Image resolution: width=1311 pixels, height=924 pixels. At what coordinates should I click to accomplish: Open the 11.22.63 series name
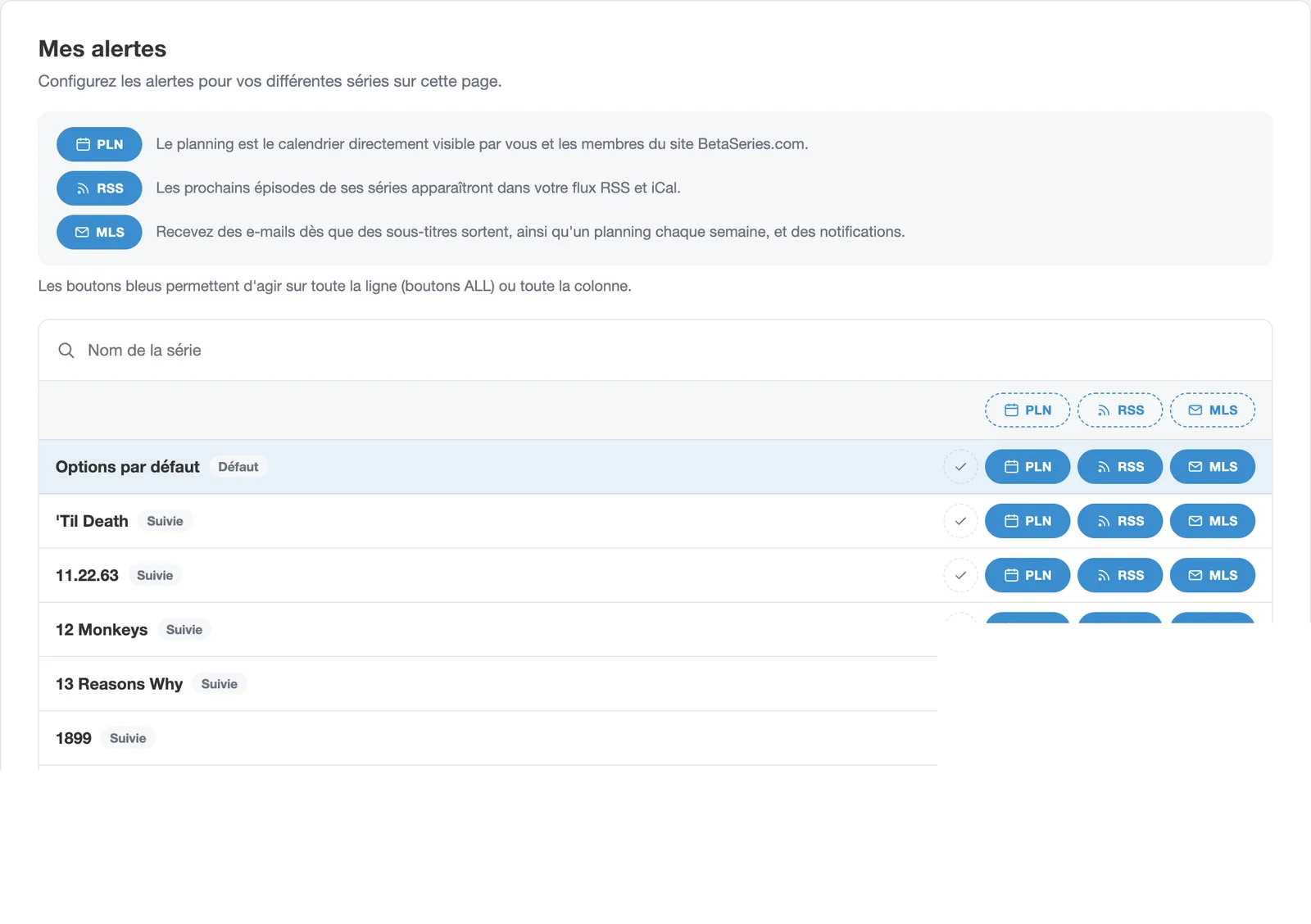[87, 575]
